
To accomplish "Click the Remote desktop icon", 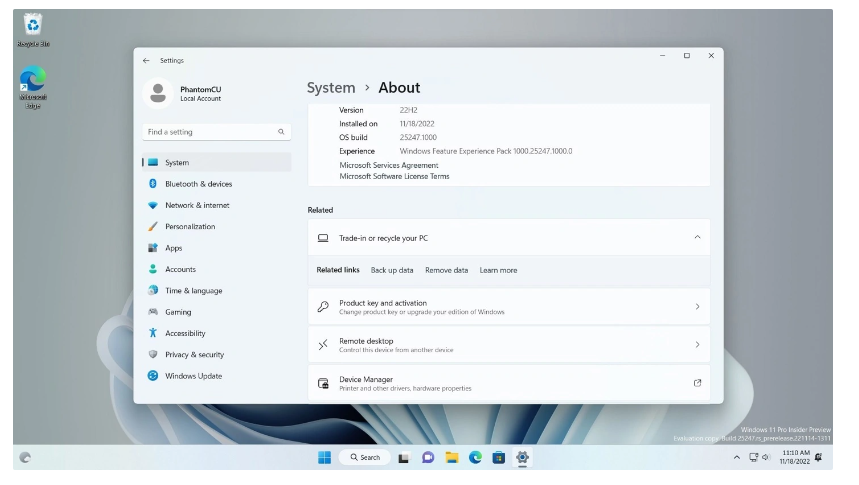I will tap(323, 345).
